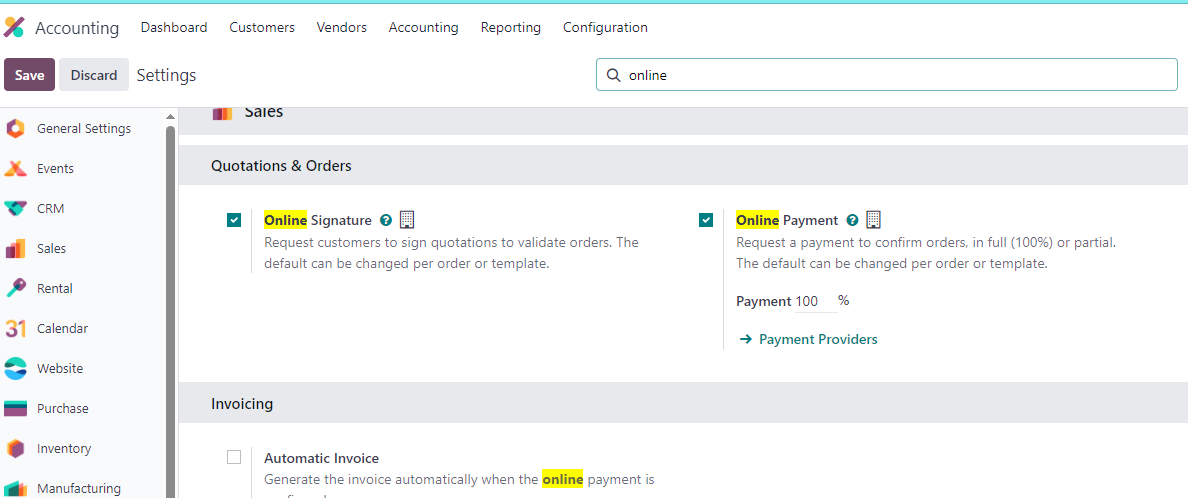
Task: Open the Customers menu
Action: [x=261, y=27]
